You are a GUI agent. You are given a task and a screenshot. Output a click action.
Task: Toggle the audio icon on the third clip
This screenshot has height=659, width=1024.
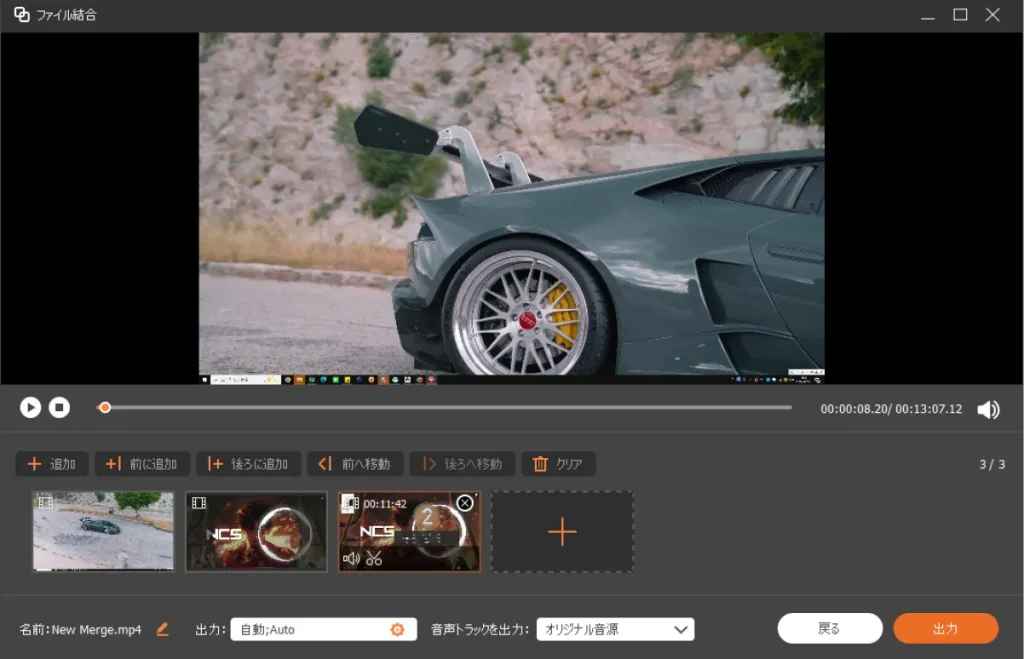click(x=351, y=558)
